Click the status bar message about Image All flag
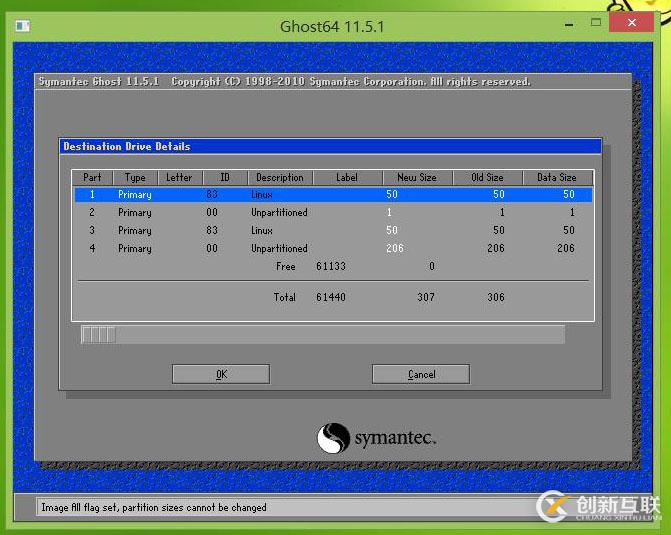The height and width of the screenshot is (535, 671). (x=154, y=508)
